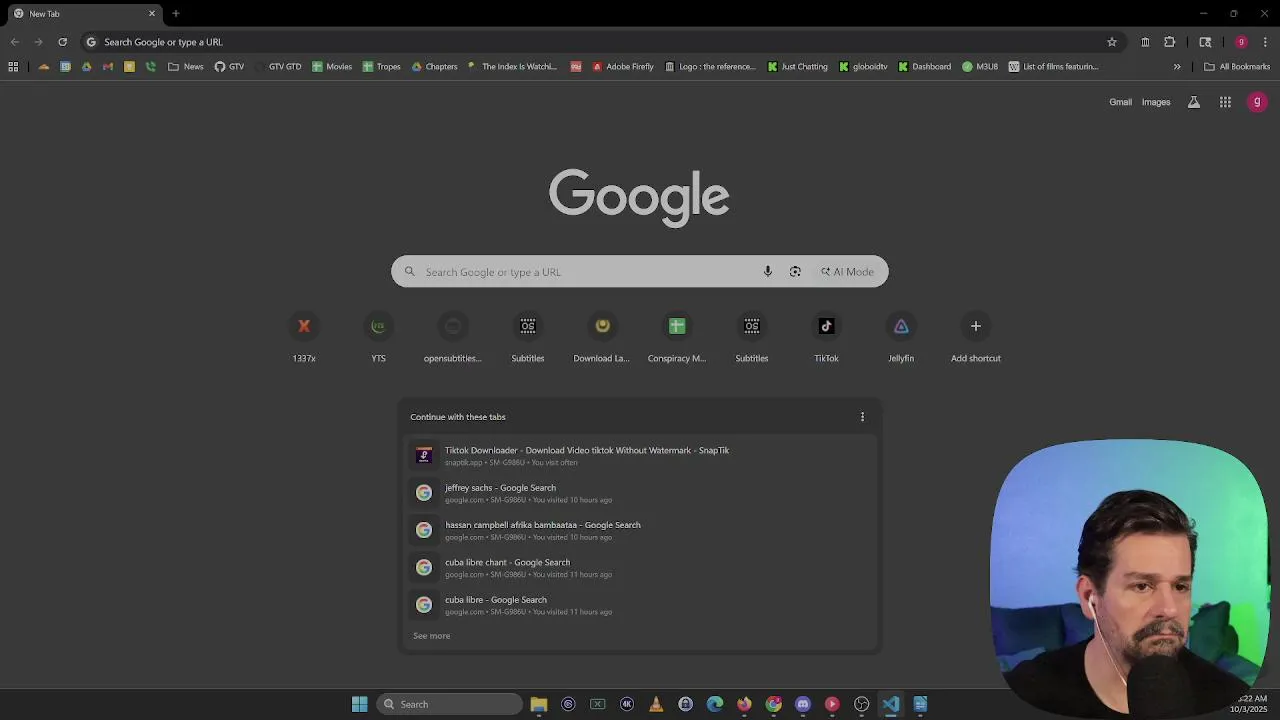Open the cuba libre - Google Search entry
The image size is (1280, 720).
(x=640, y=605)
